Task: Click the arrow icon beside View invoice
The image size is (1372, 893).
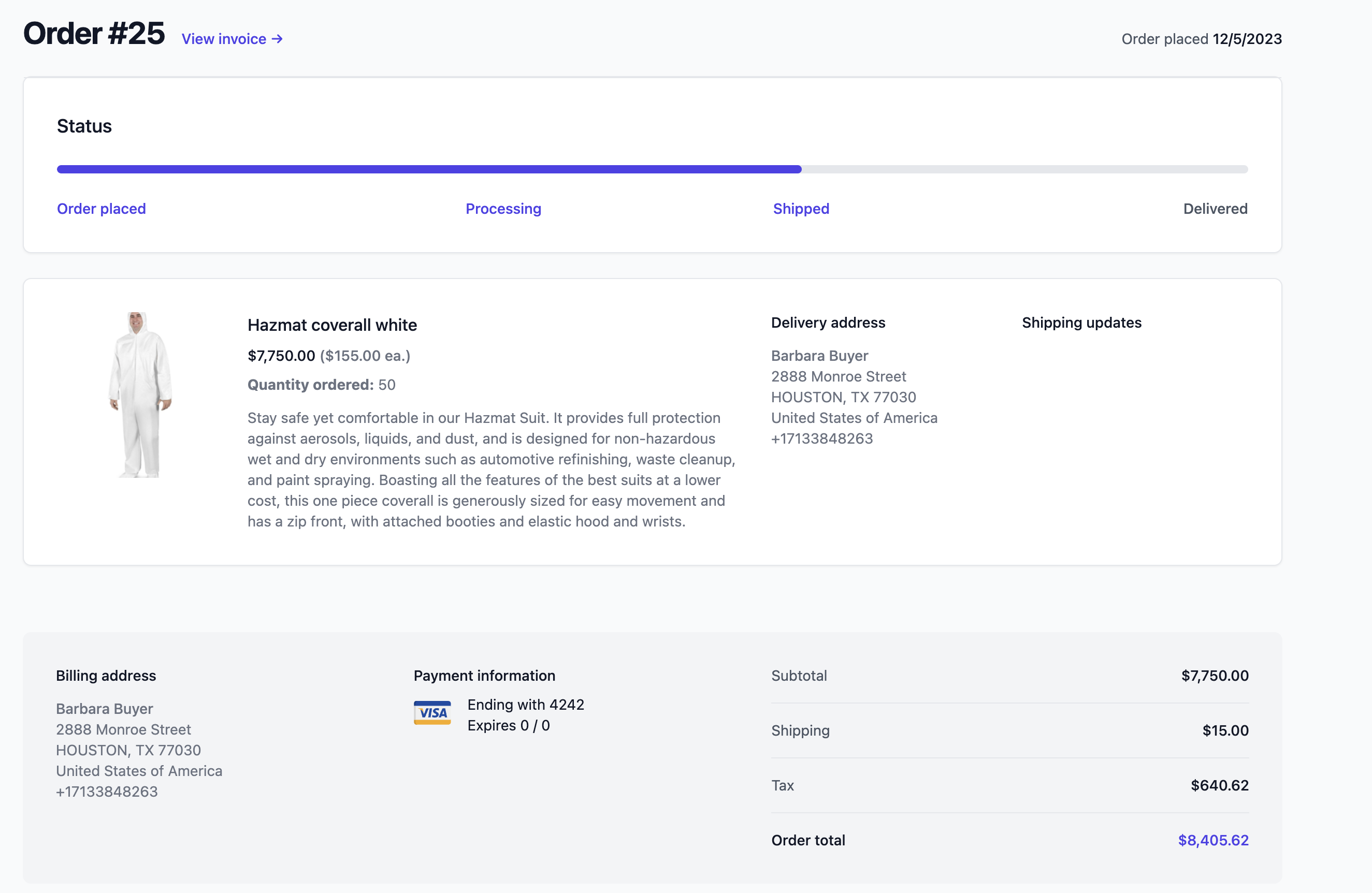Action: coord(277,39)
